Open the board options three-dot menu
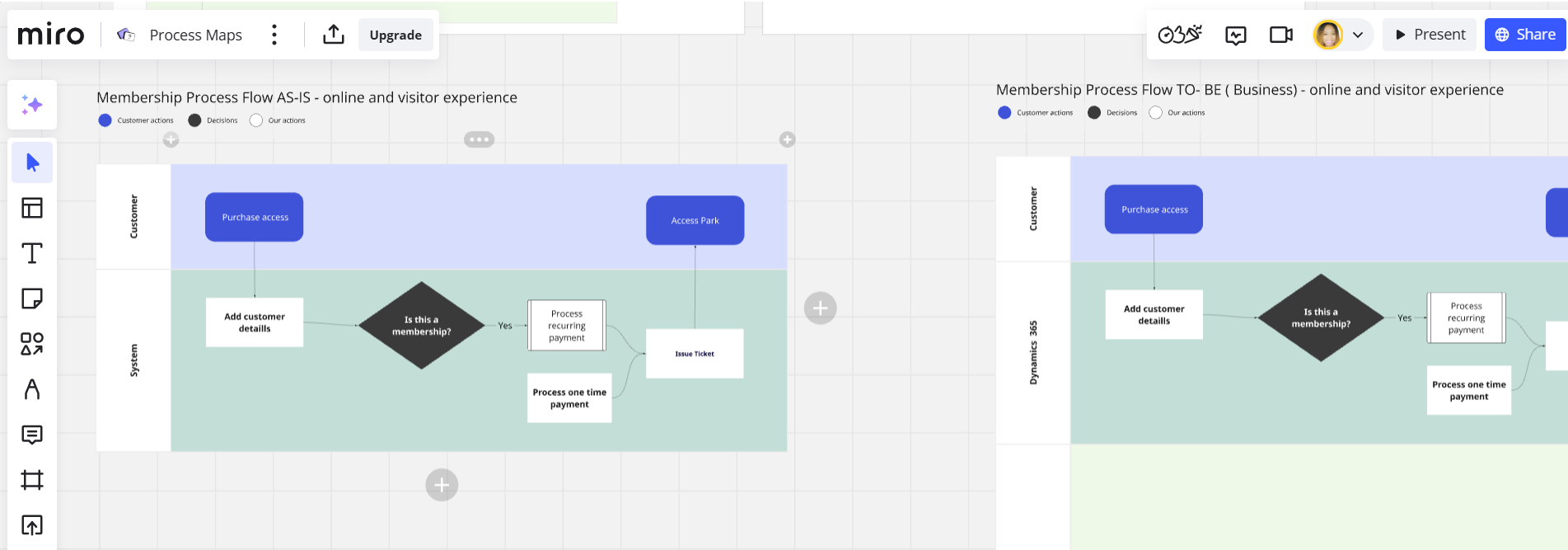The height and width of the screenshot is (550, 1568). 274,35
